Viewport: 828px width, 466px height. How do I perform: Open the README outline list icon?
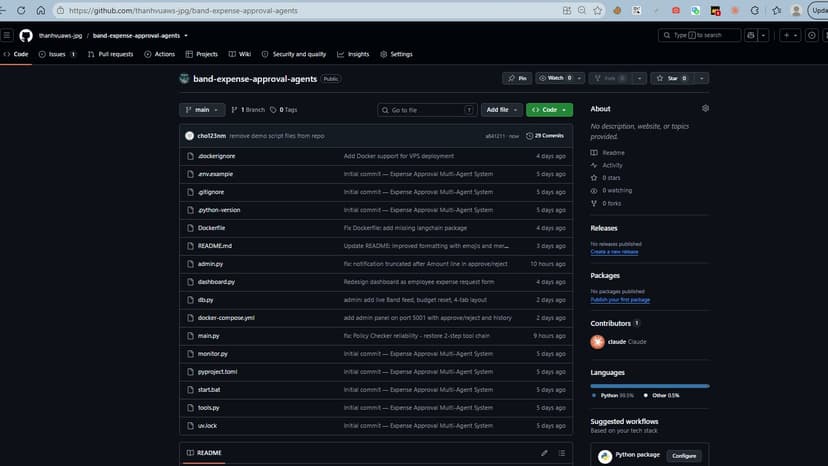point(562,453)
